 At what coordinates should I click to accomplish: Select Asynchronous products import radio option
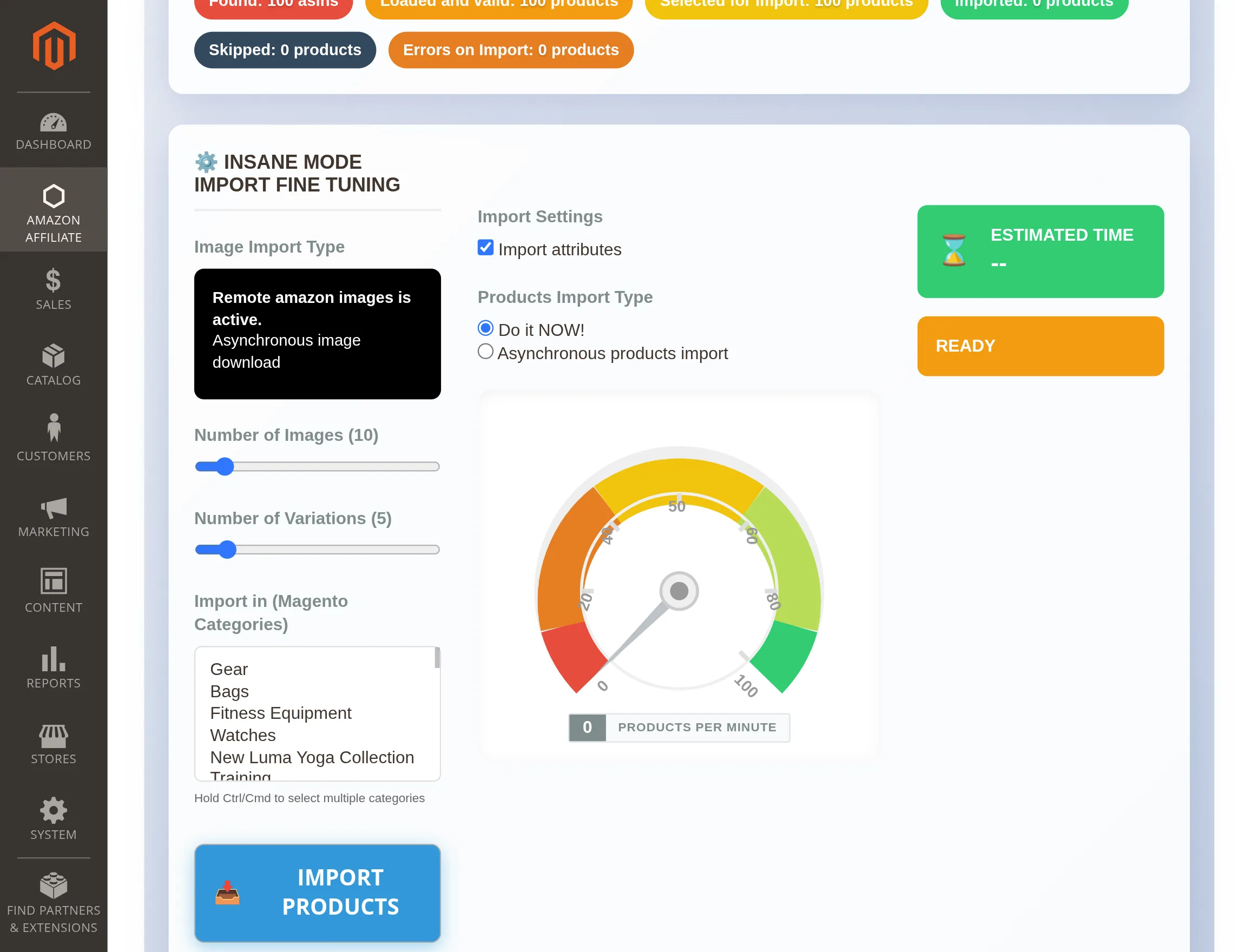(x=485, y=352)
